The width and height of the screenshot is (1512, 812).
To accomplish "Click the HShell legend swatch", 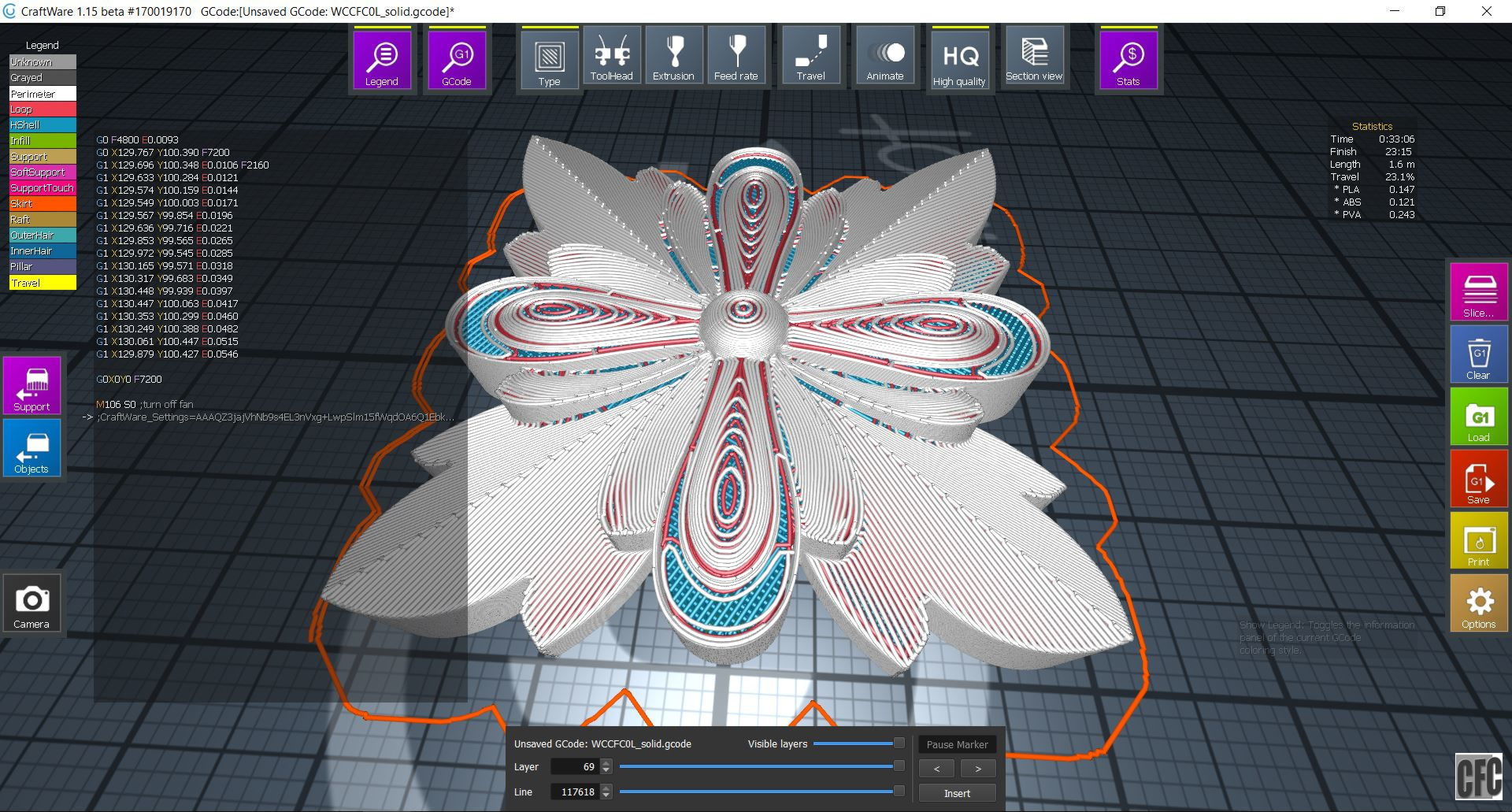I will (43, 124).
